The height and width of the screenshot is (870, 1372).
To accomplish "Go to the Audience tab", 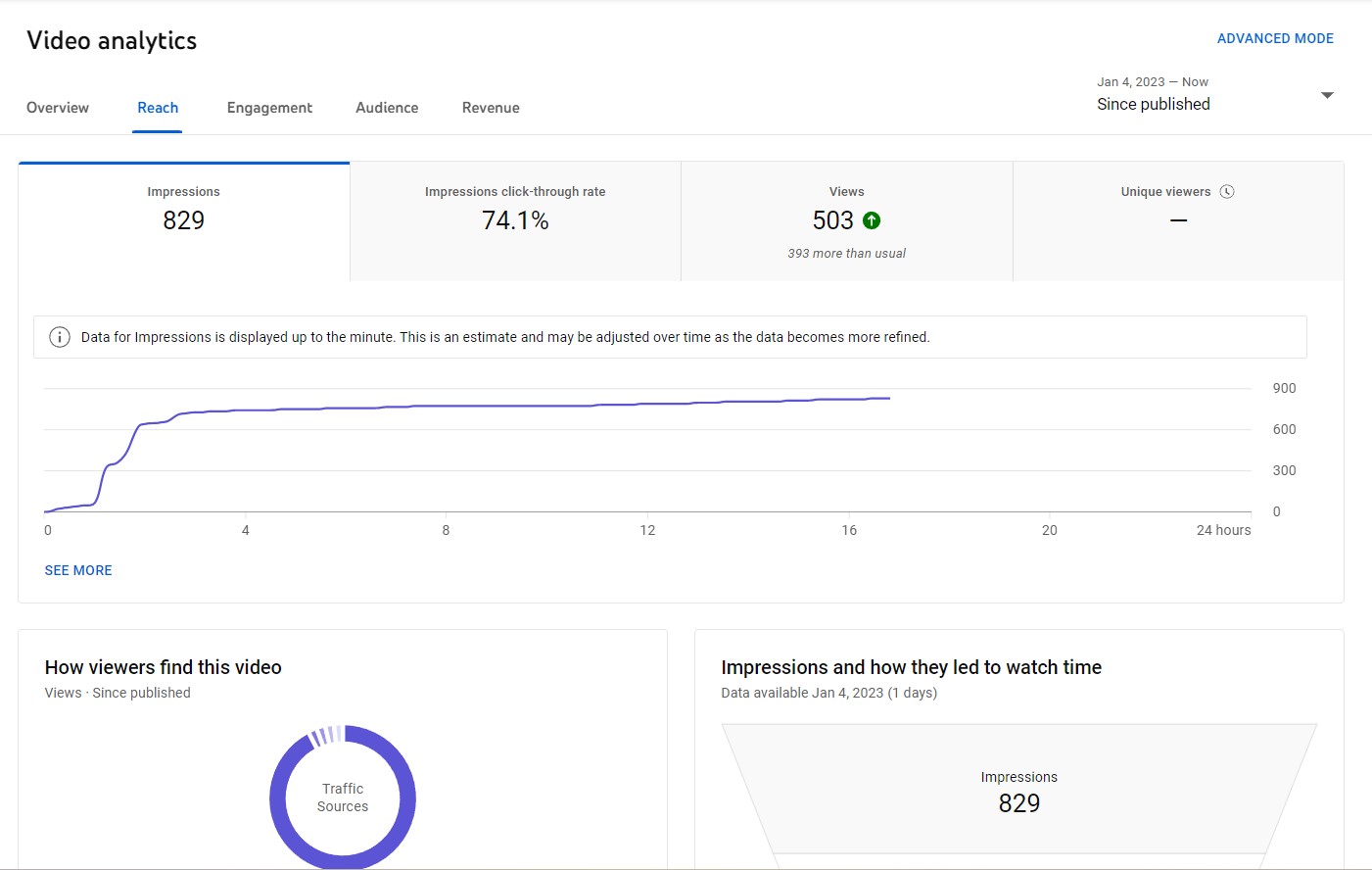I will (387, 108).
